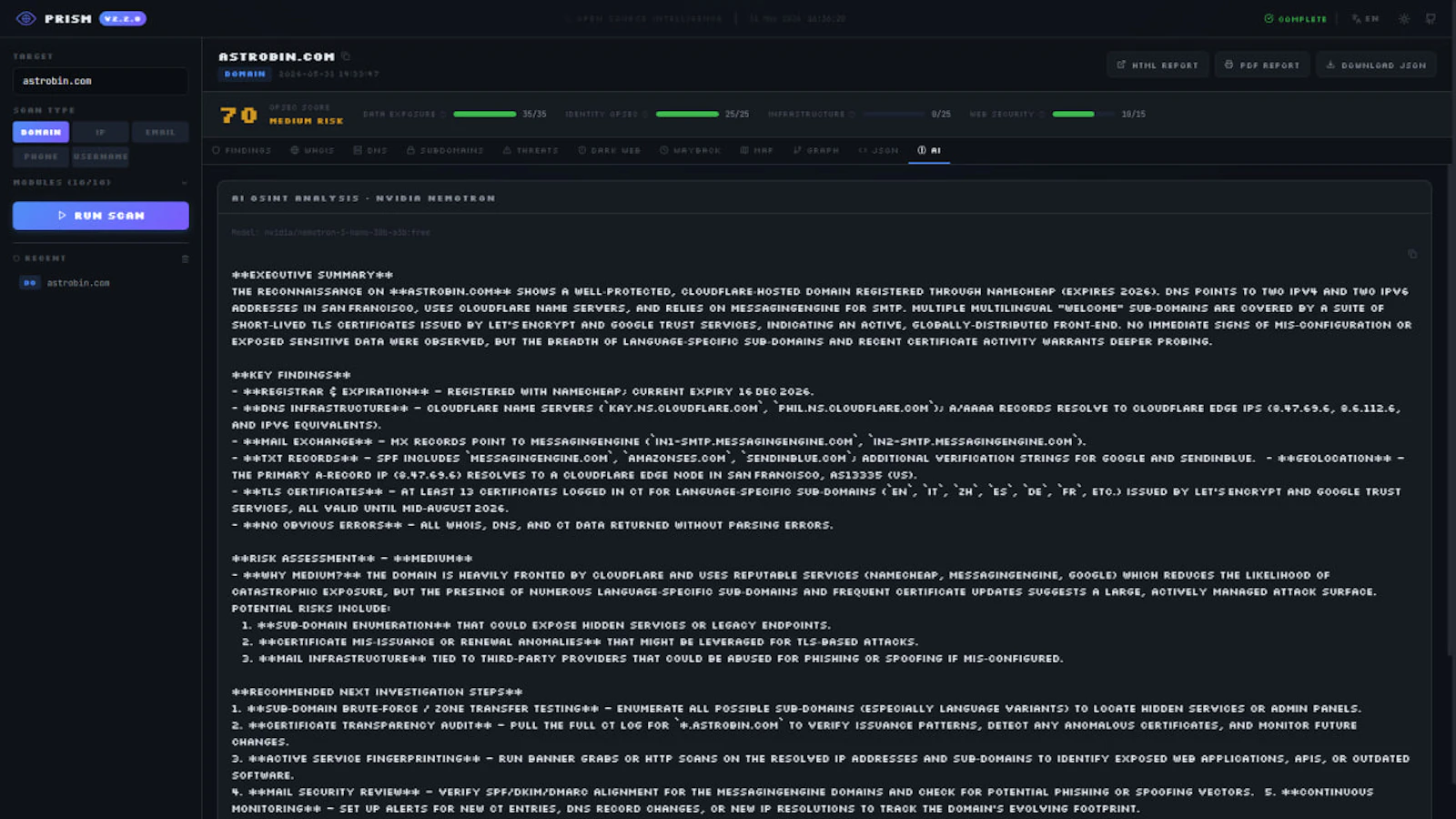Switch to the Graph tab
This screenshot has width=1456, height=819.
coord(815,150)
